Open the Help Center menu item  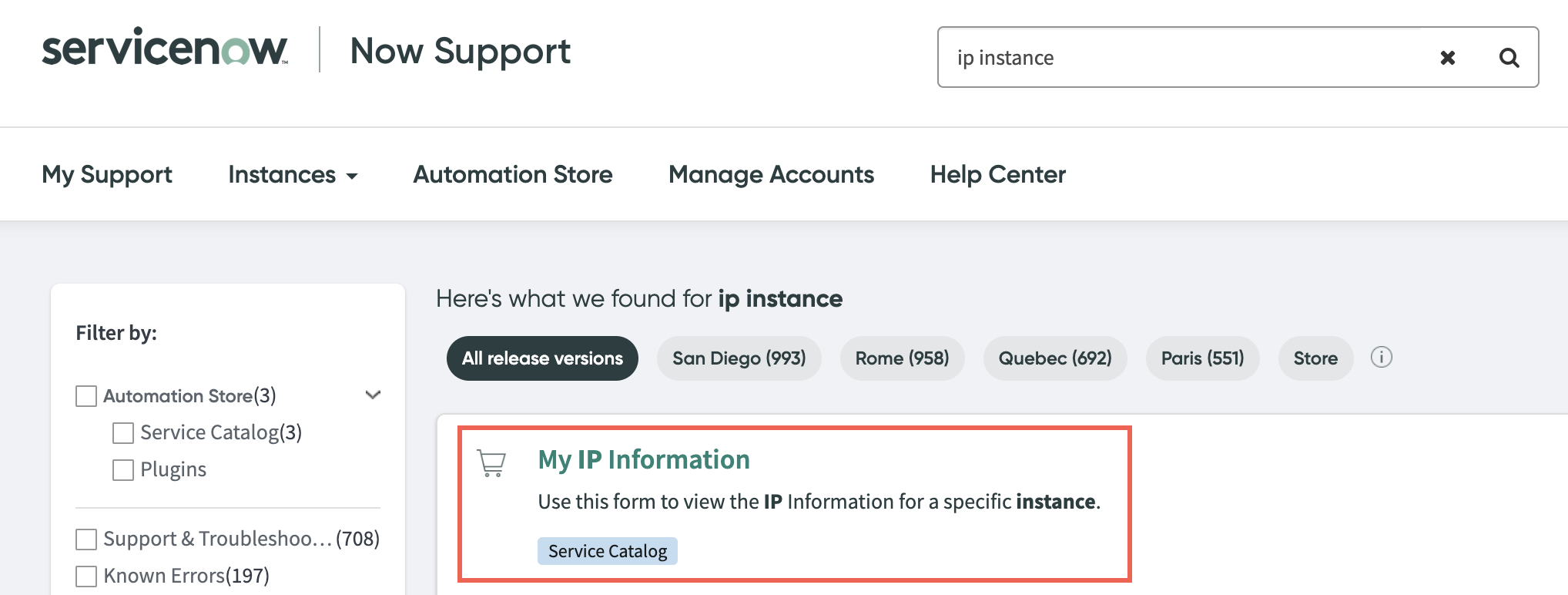(x=998, y=175)
